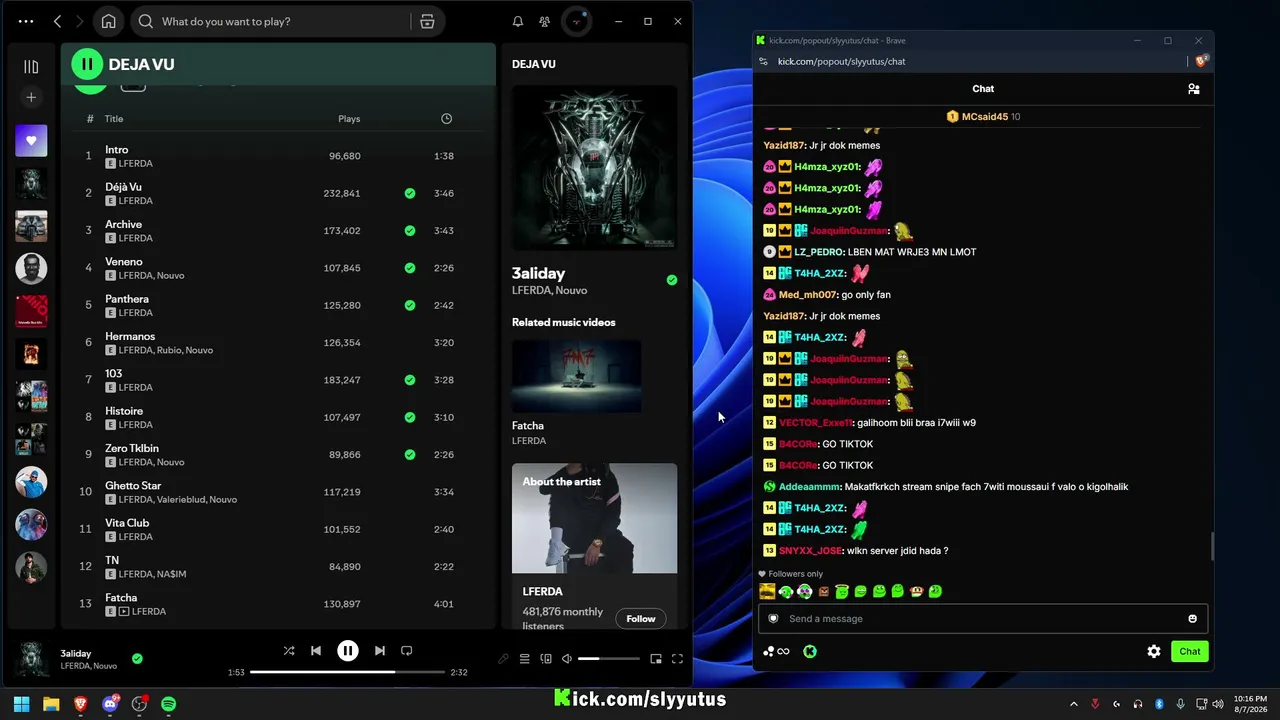
Task: Sort tracks by Title column
Action: (x=114, y=119)
